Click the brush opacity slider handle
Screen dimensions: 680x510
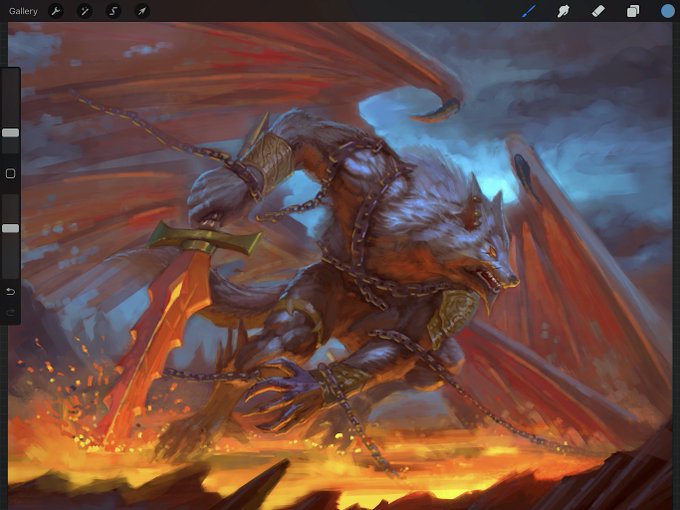[x=10, y=228]
